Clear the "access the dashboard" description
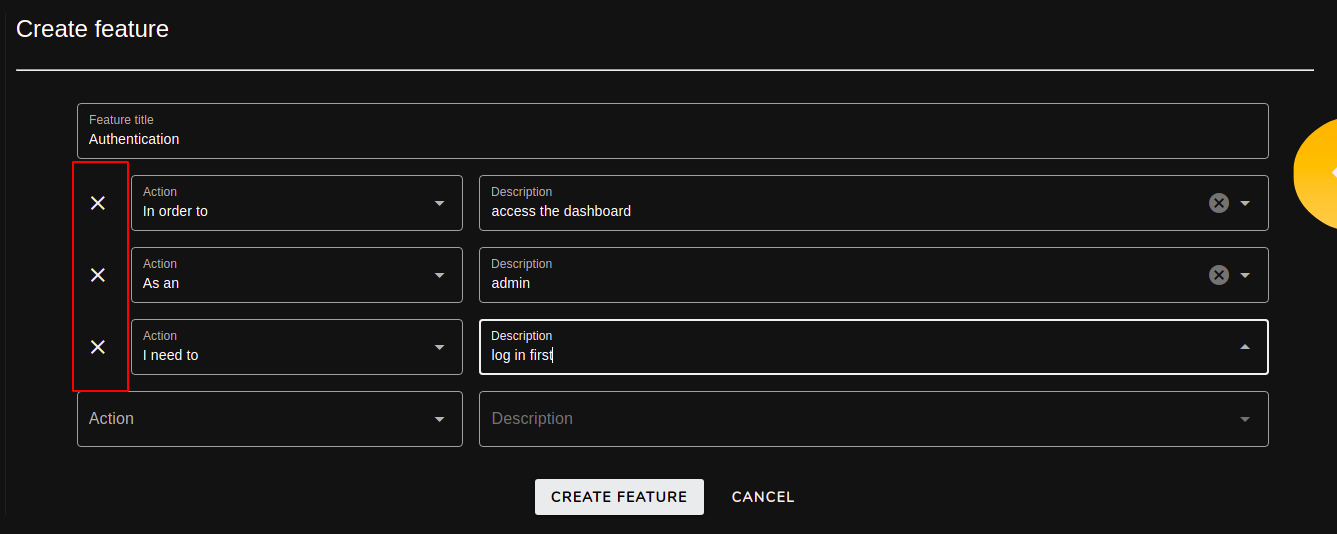1337x534 pixels. (1218, 203)
